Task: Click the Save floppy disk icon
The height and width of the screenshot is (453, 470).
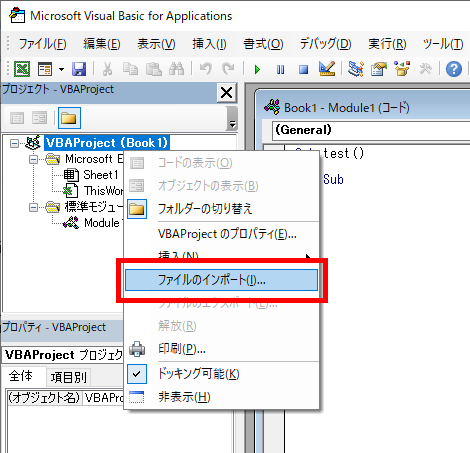Action: [79, 69]
